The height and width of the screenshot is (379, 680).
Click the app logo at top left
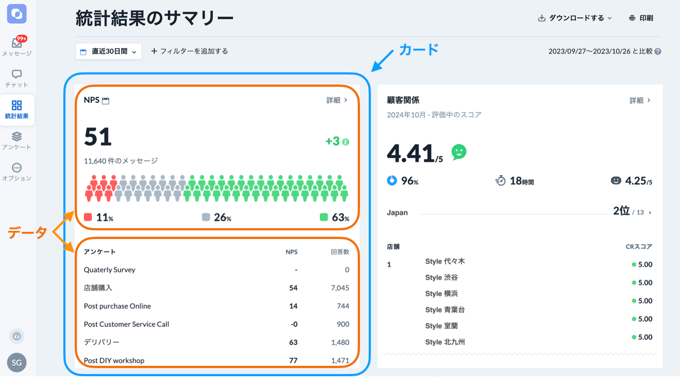point(17,14)
